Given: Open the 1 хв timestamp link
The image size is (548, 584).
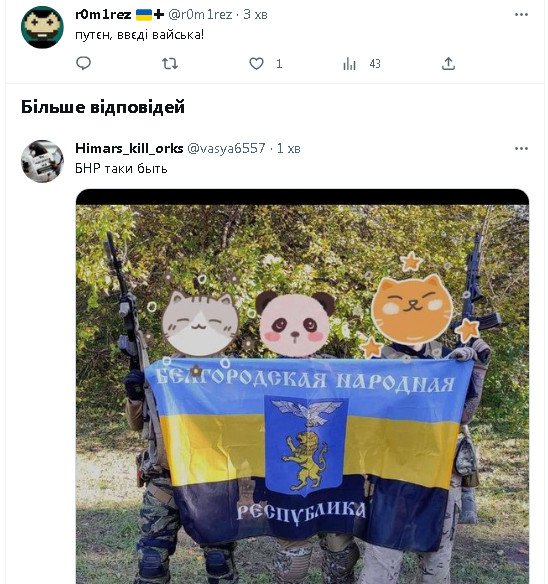Looking at the screenshot, I should click(288, 148).
